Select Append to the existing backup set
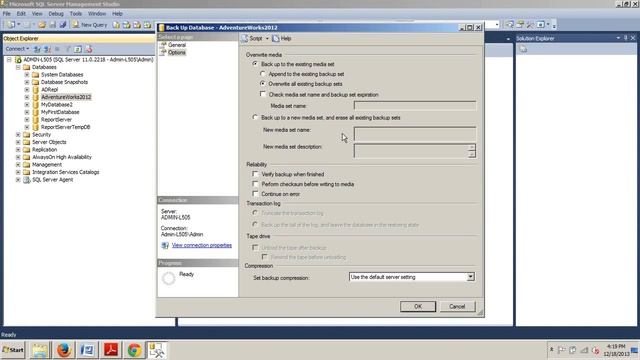The image size is (640, 360). [263, 74]
